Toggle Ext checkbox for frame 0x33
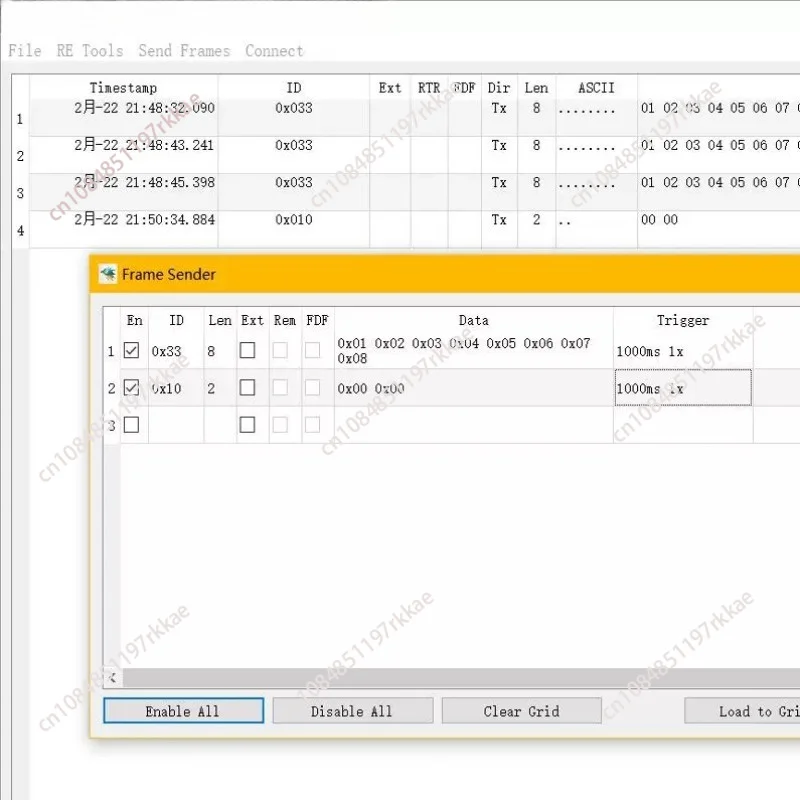Screen dimensions: 800x800 pyautogui.click(x=247, y=351)
